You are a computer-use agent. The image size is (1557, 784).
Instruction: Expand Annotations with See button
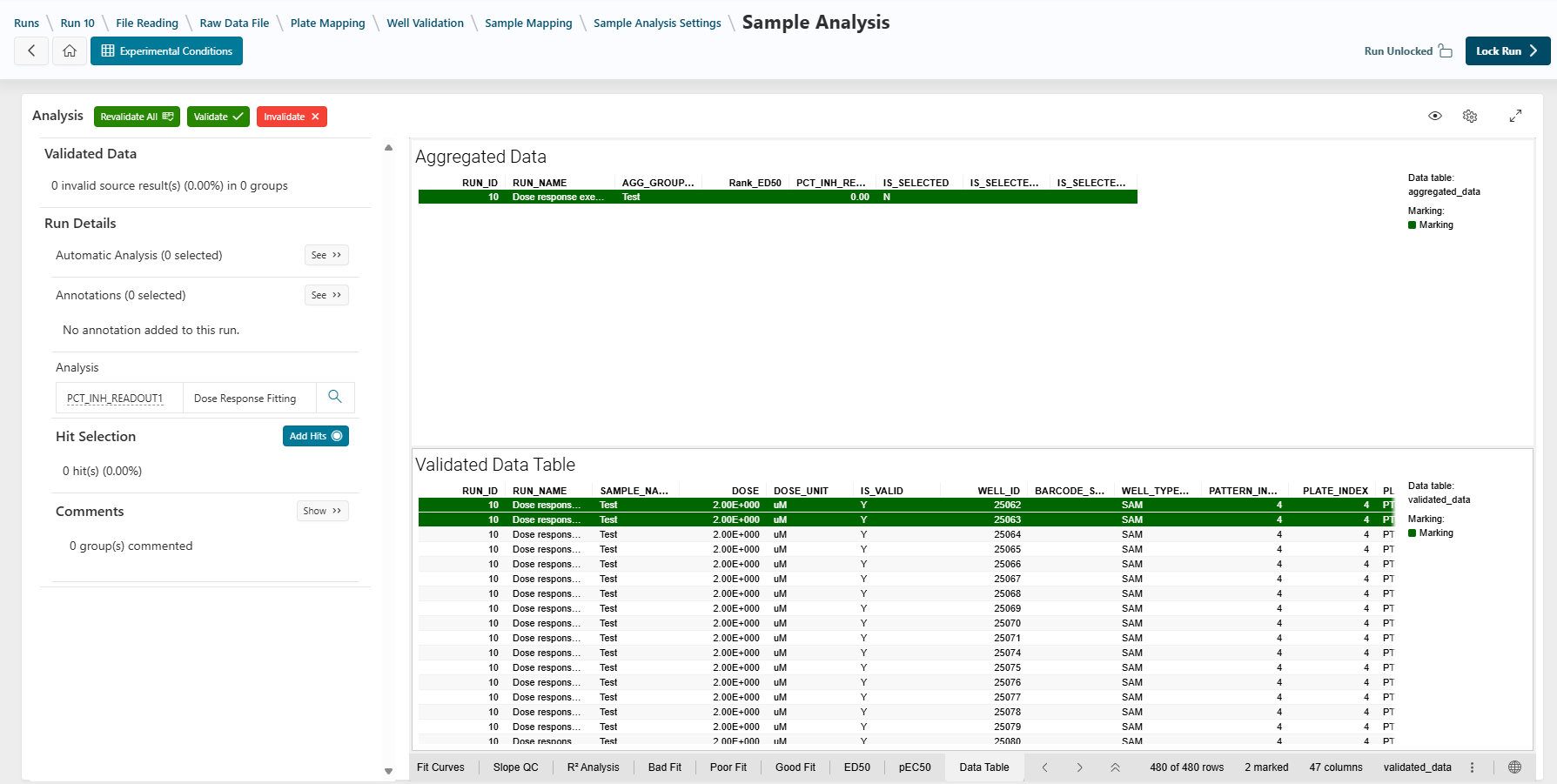tap(327, 295)
